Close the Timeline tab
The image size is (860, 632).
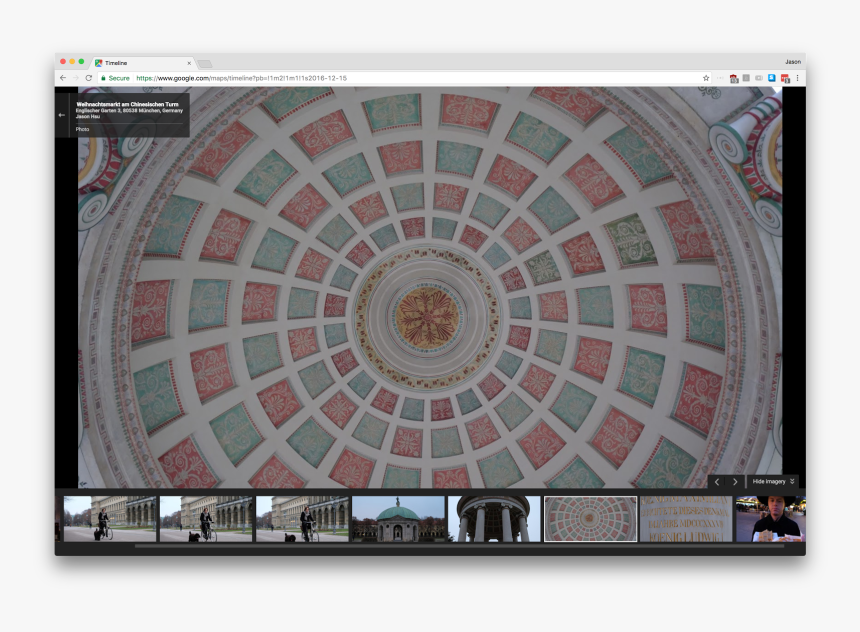click(189, 63)
